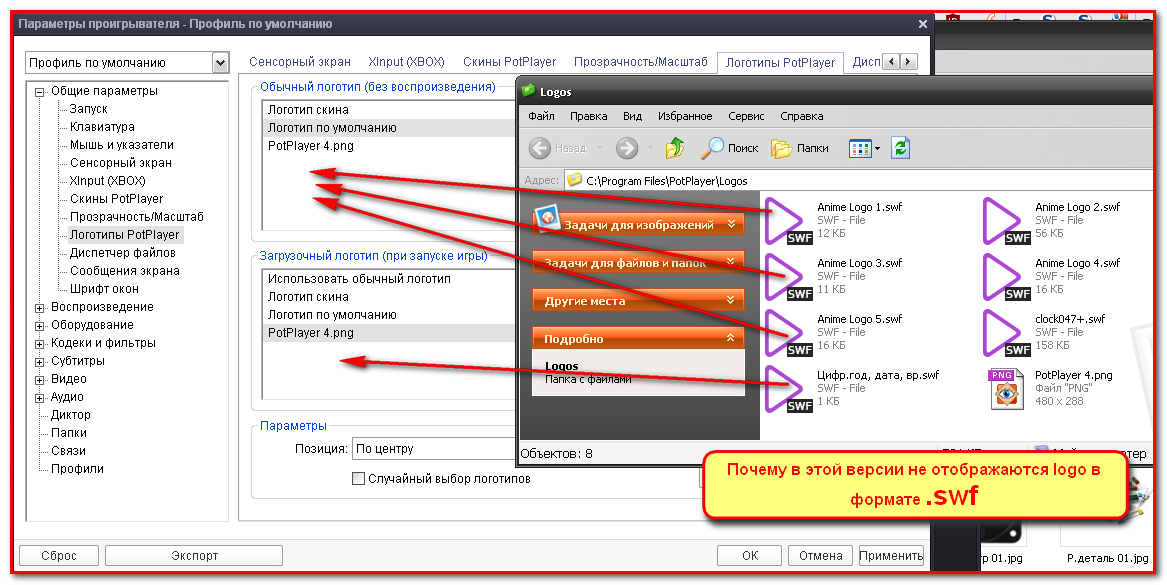The height and width of the screenshot is (585, 1167).
Task: Collapse the Общие параметры tree node
Action: (40, 92)
